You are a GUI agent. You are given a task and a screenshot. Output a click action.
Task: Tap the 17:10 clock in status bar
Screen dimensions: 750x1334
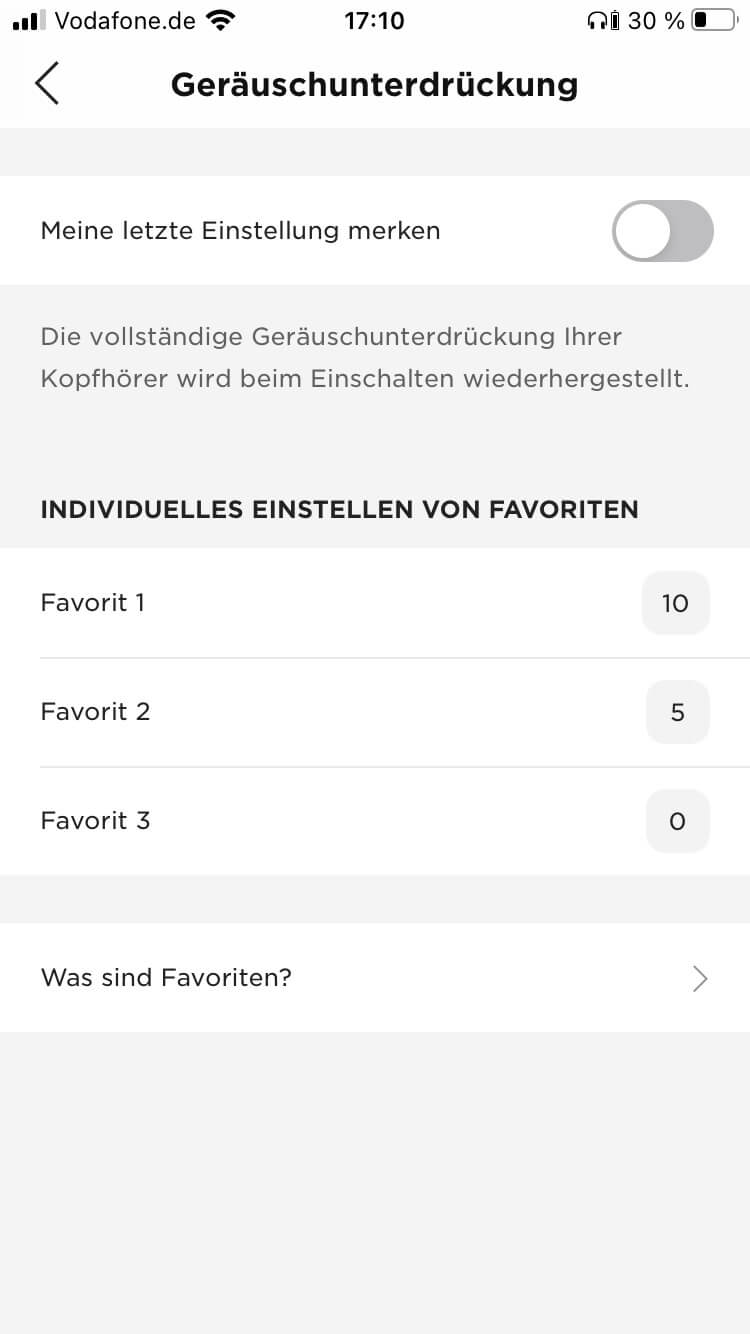tap(374, 20)
